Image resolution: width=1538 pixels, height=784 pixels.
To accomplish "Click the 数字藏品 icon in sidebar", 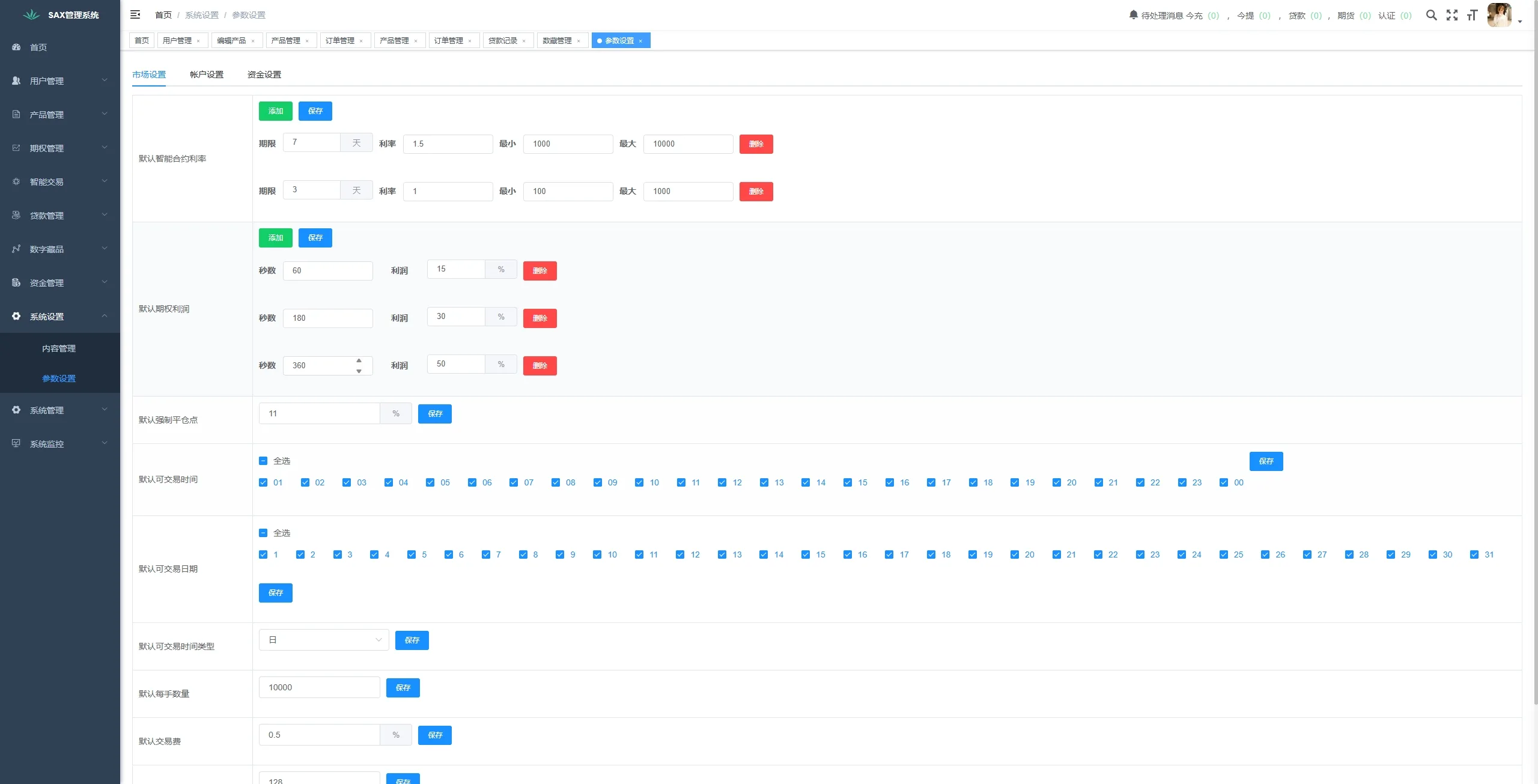I will [x=16, y=249].
